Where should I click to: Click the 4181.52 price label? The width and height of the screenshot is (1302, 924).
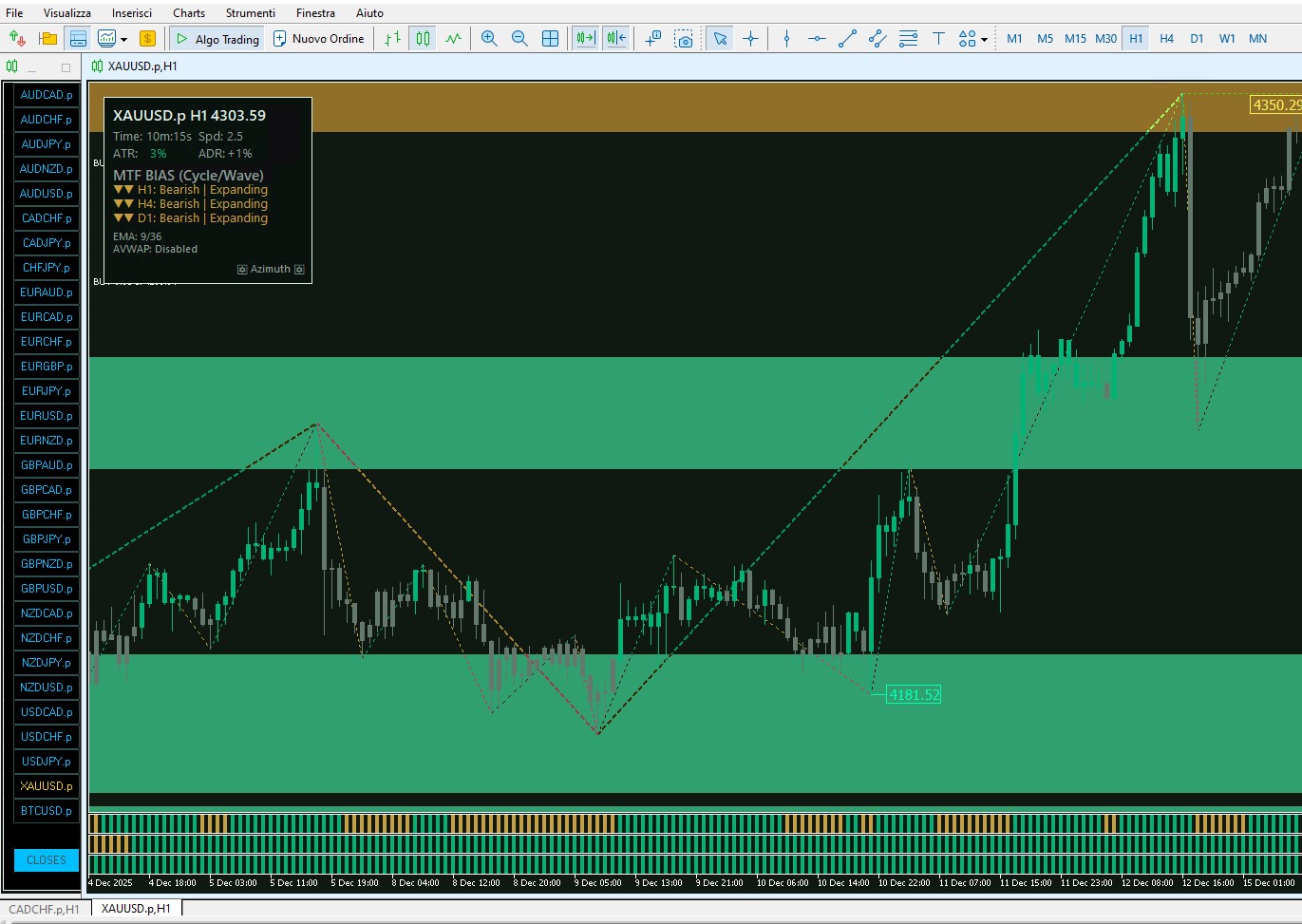coord(914,695)
